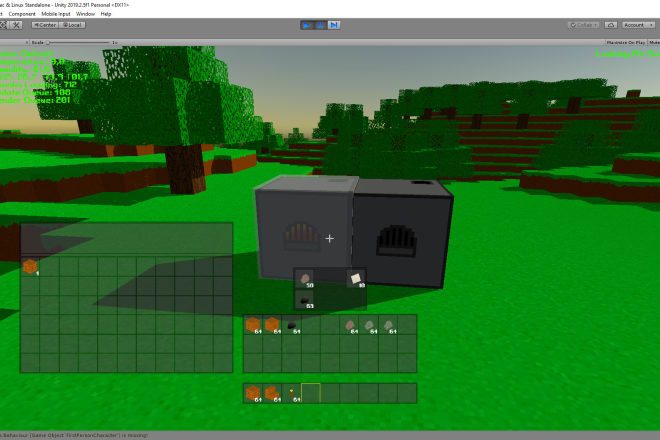Screen dimensions: 660x440
Task: Open the Window menu
Action: 85,14
